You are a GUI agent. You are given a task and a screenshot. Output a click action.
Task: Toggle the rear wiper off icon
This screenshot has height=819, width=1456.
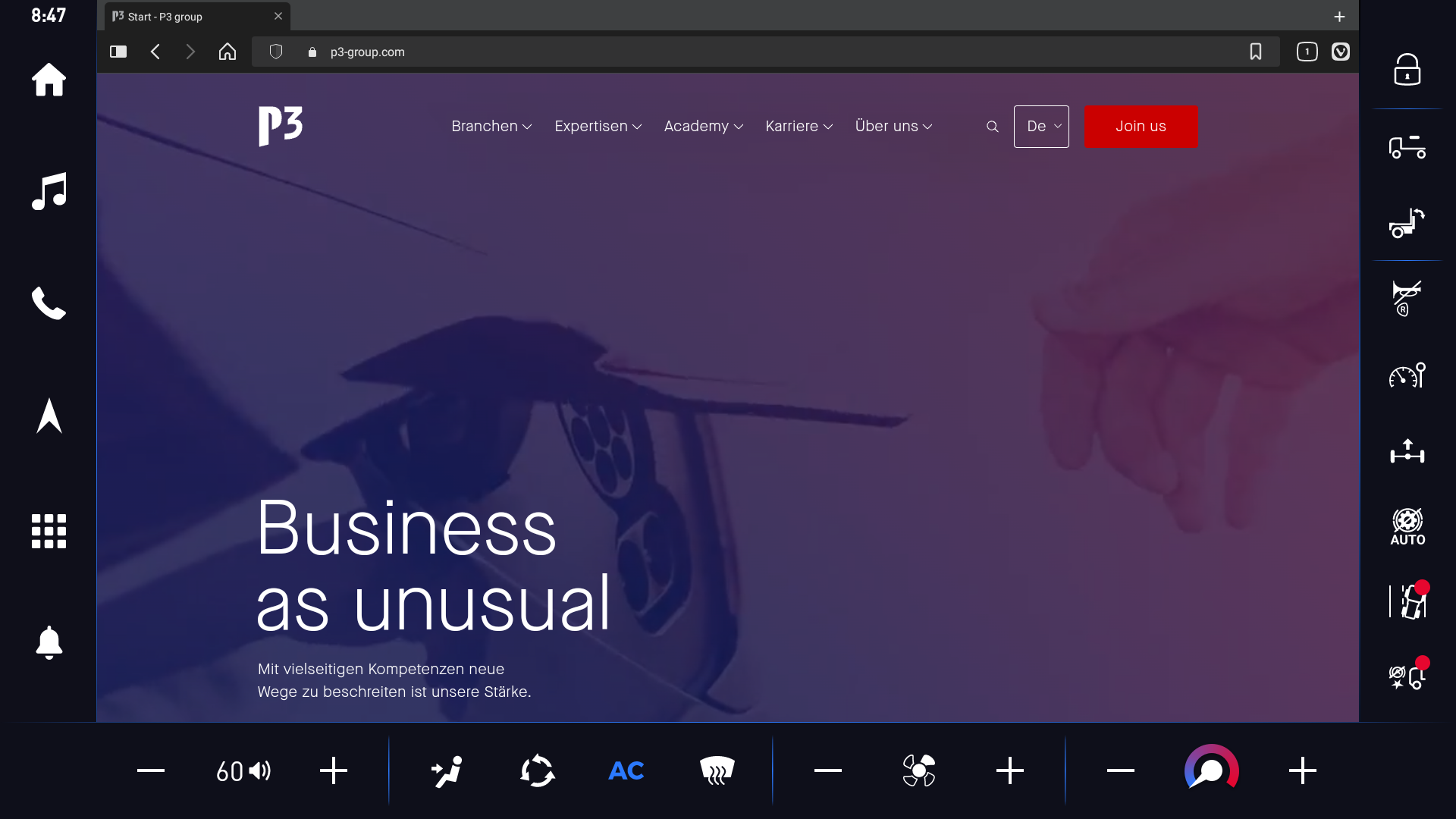pos(1407,298)
